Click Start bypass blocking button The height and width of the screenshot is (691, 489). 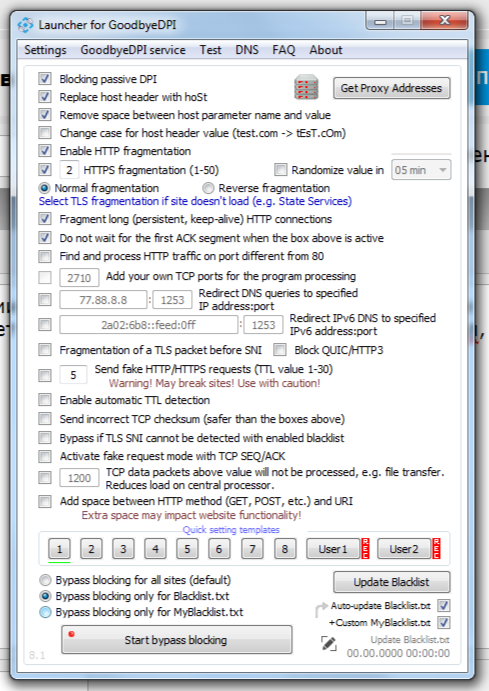[176, 639]
